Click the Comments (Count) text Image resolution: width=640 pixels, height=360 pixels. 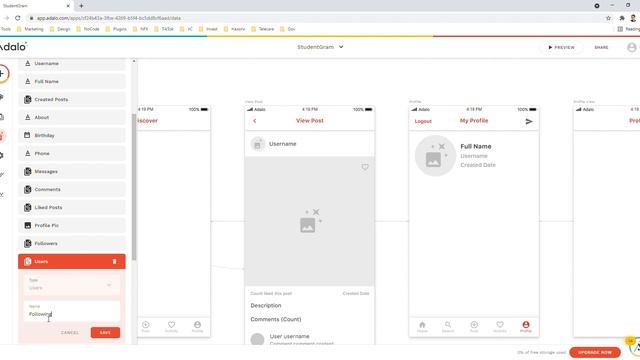(x=276, y=319)
